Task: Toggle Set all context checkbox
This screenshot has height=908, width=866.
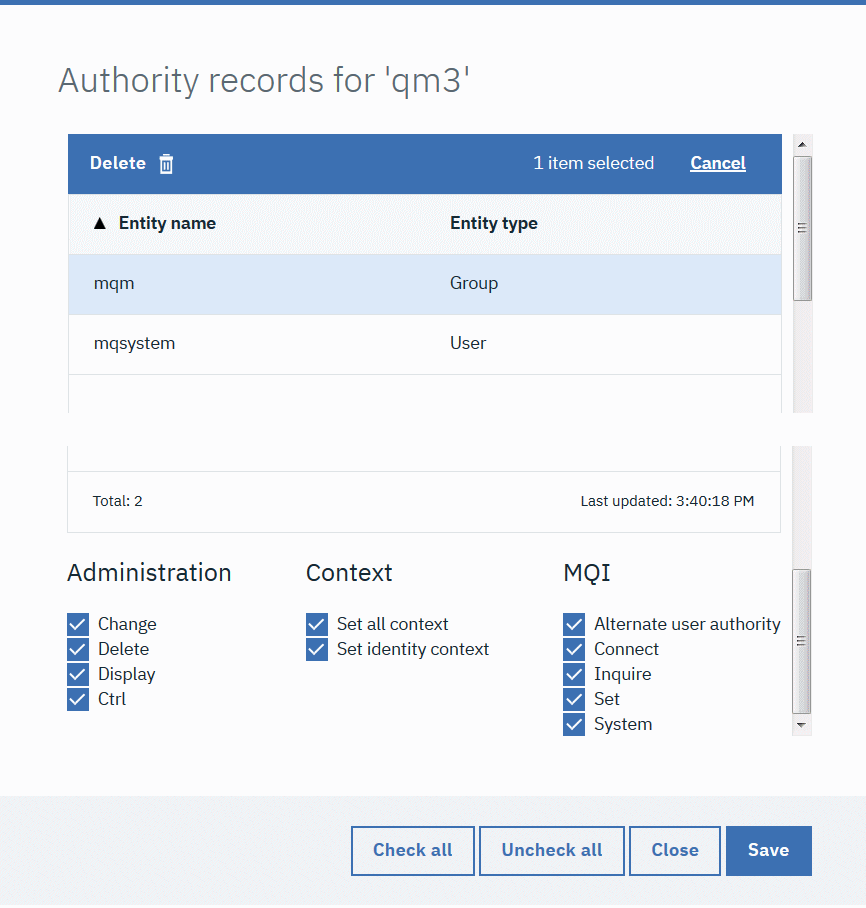Action: click(317, 624)
